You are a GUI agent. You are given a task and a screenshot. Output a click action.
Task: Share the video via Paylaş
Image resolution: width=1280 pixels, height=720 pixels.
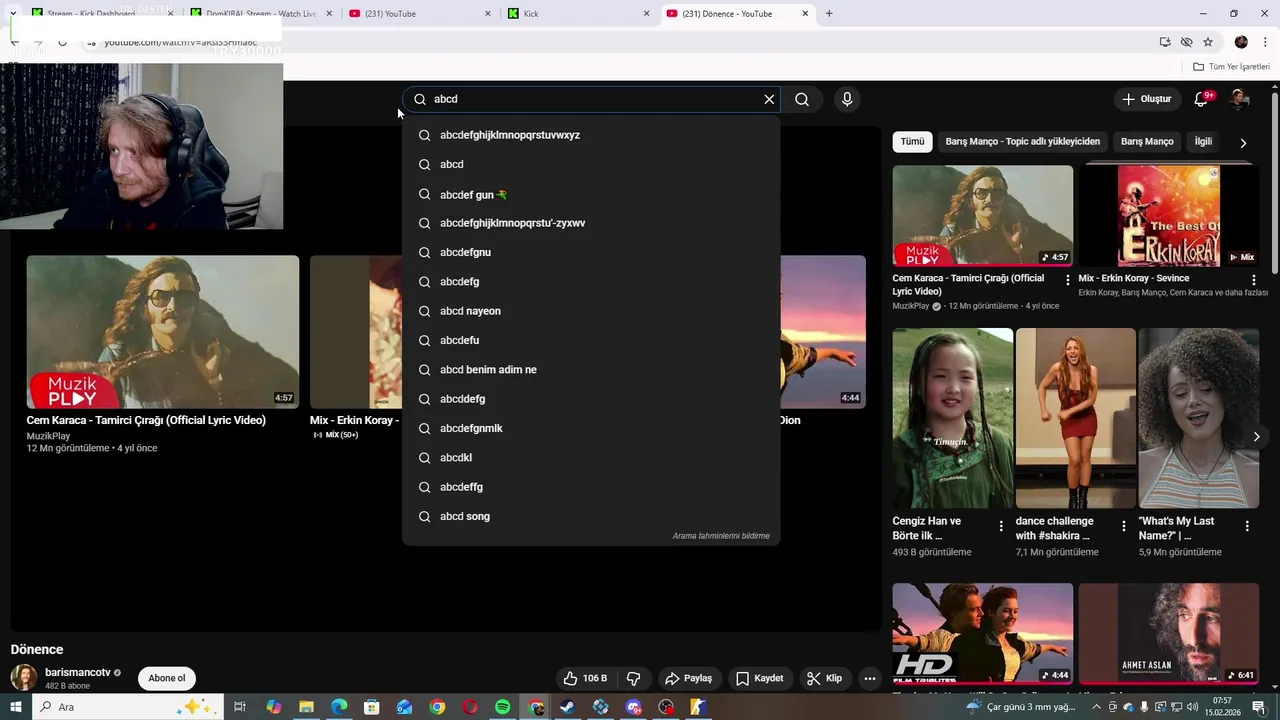click(x=689, y=678)
